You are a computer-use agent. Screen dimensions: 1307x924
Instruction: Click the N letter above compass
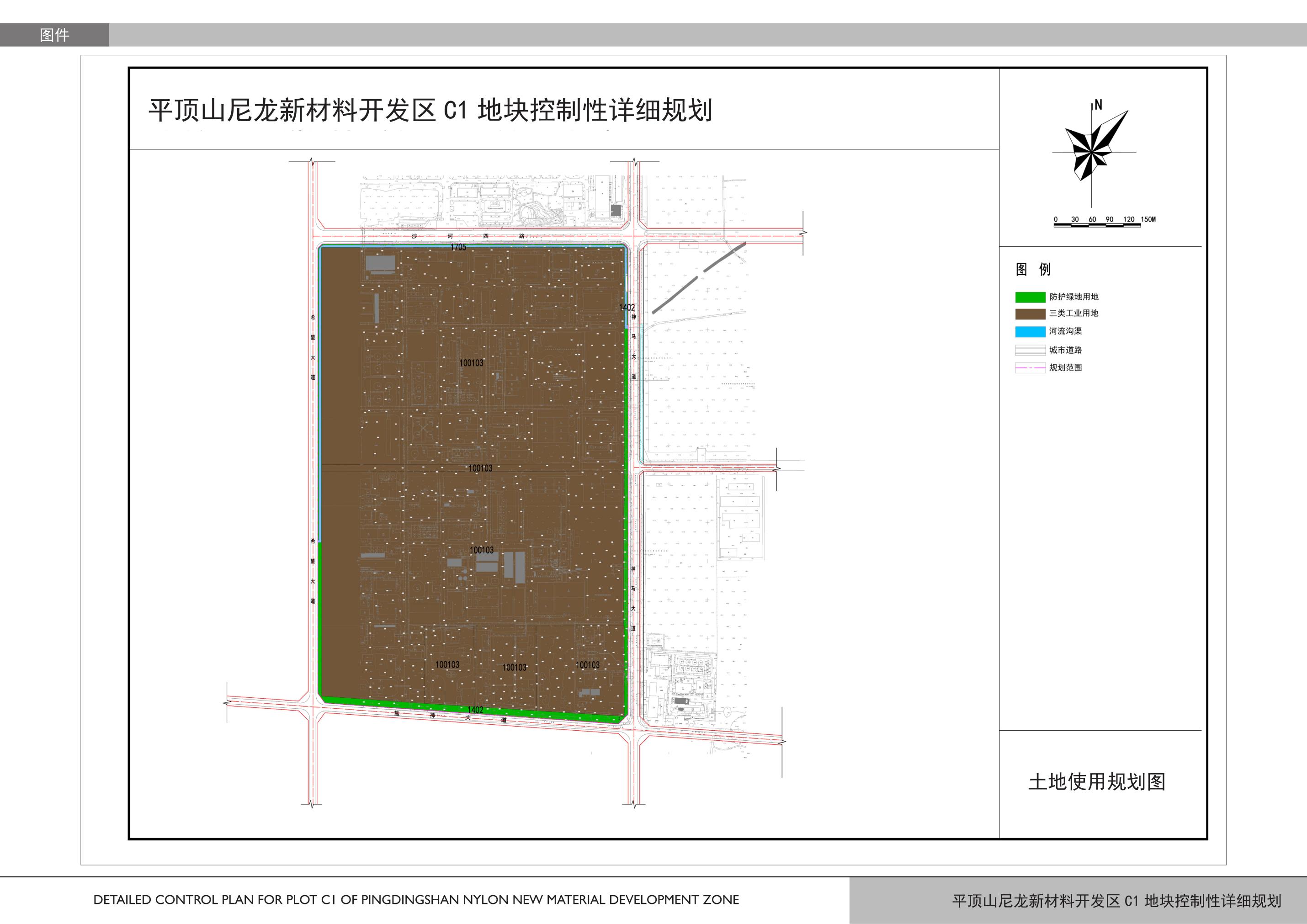[1099, 105]
